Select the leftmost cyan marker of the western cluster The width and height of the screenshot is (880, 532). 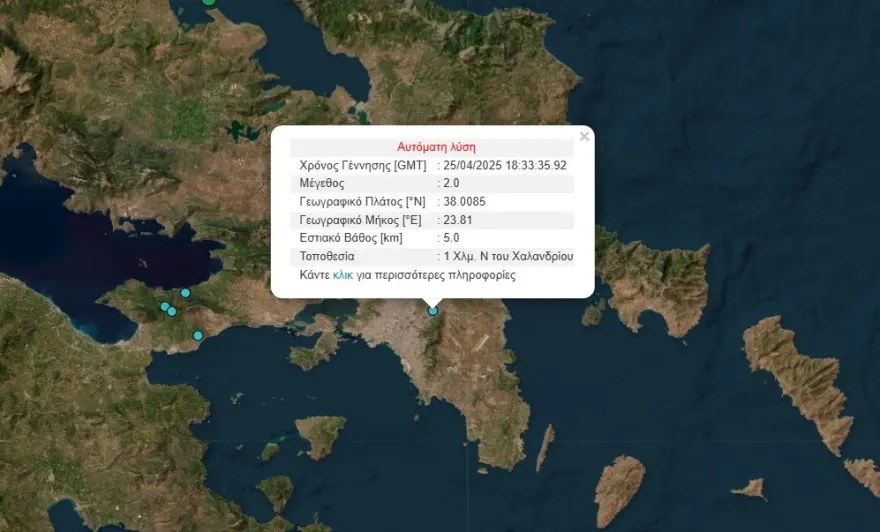165,307
